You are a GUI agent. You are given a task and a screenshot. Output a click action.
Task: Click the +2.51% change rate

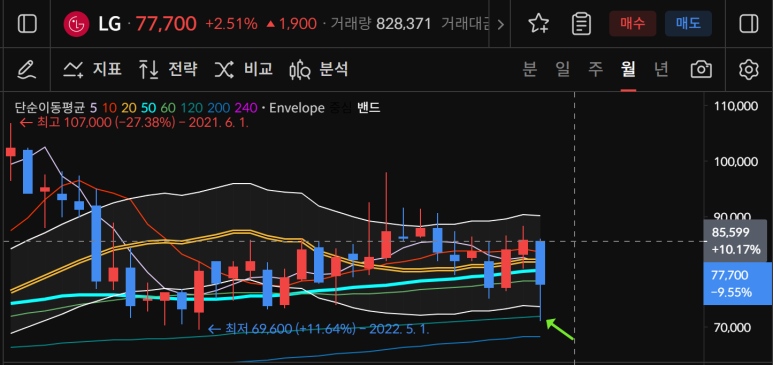(x=231, y=24)
